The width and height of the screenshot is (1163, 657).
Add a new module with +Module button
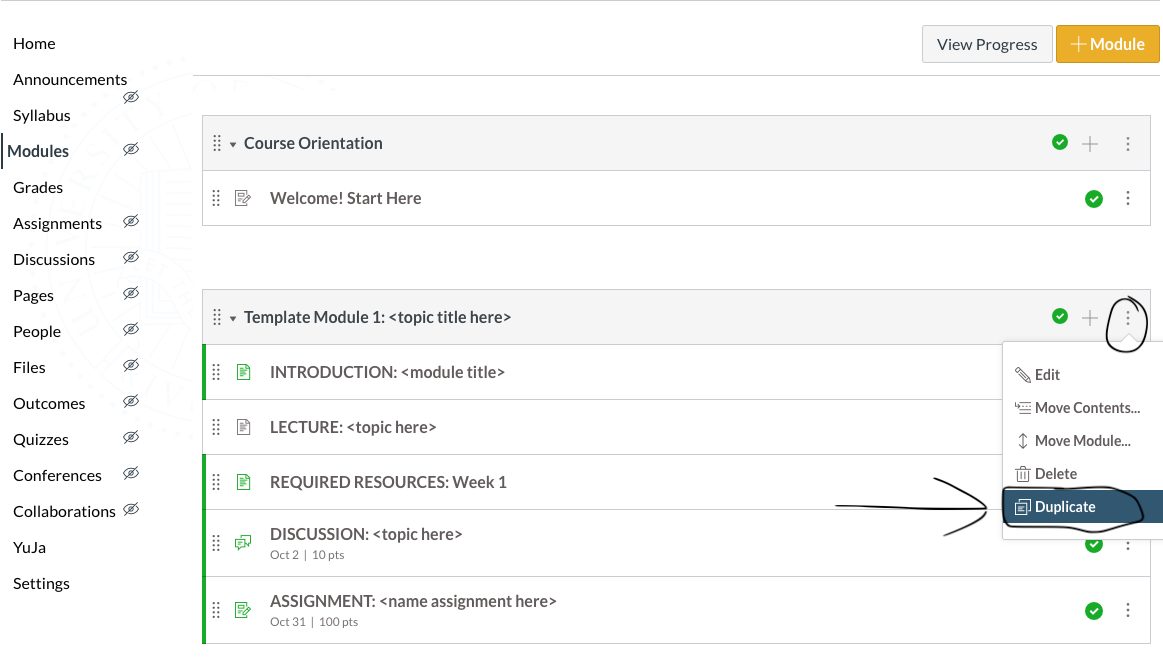coord(1107,44)
